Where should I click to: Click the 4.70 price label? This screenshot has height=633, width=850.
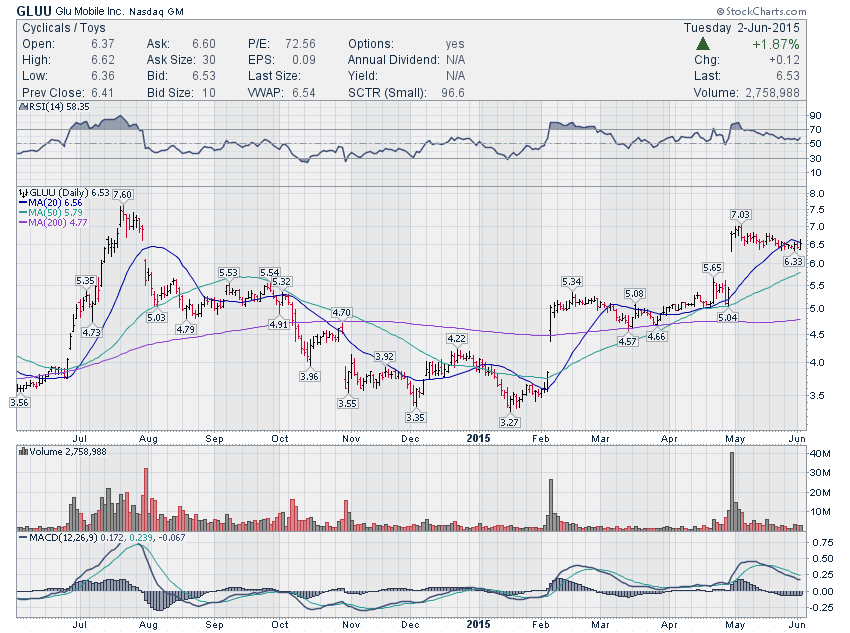click(342, 313)
